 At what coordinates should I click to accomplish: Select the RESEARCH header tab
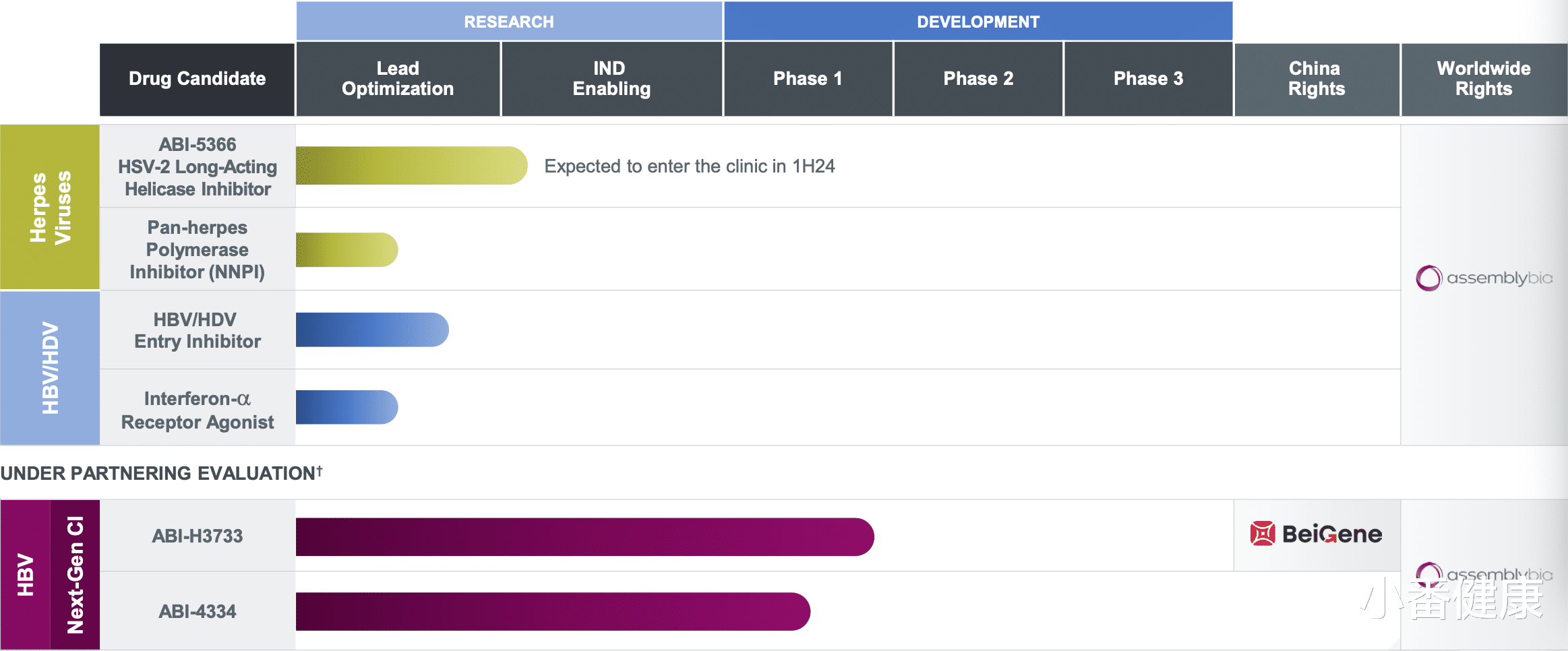tap(509, 22)
